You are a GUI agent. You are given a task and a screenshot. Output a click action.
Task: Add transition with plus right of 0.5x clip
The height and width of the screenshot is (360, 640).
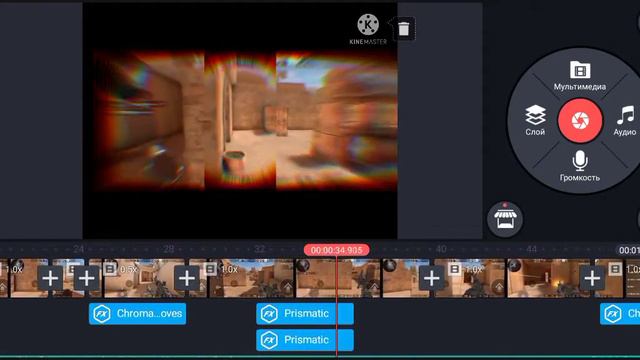187,278
